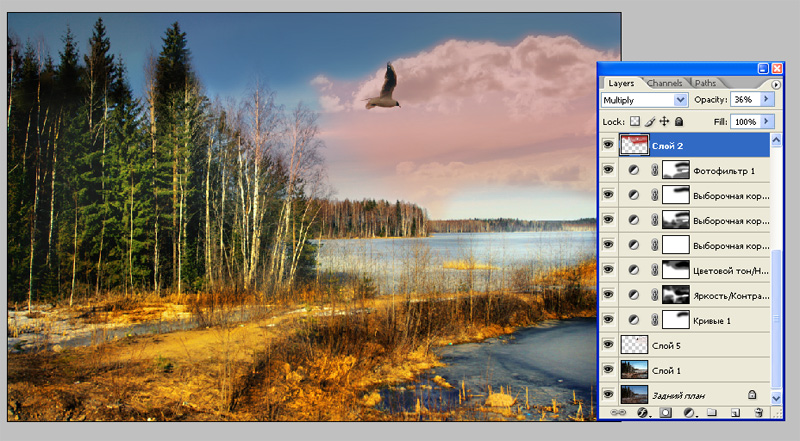The height and width of the screenshot is (441, 800).
Task: Open the Fill slider arrow
Action: click(766, 121)
